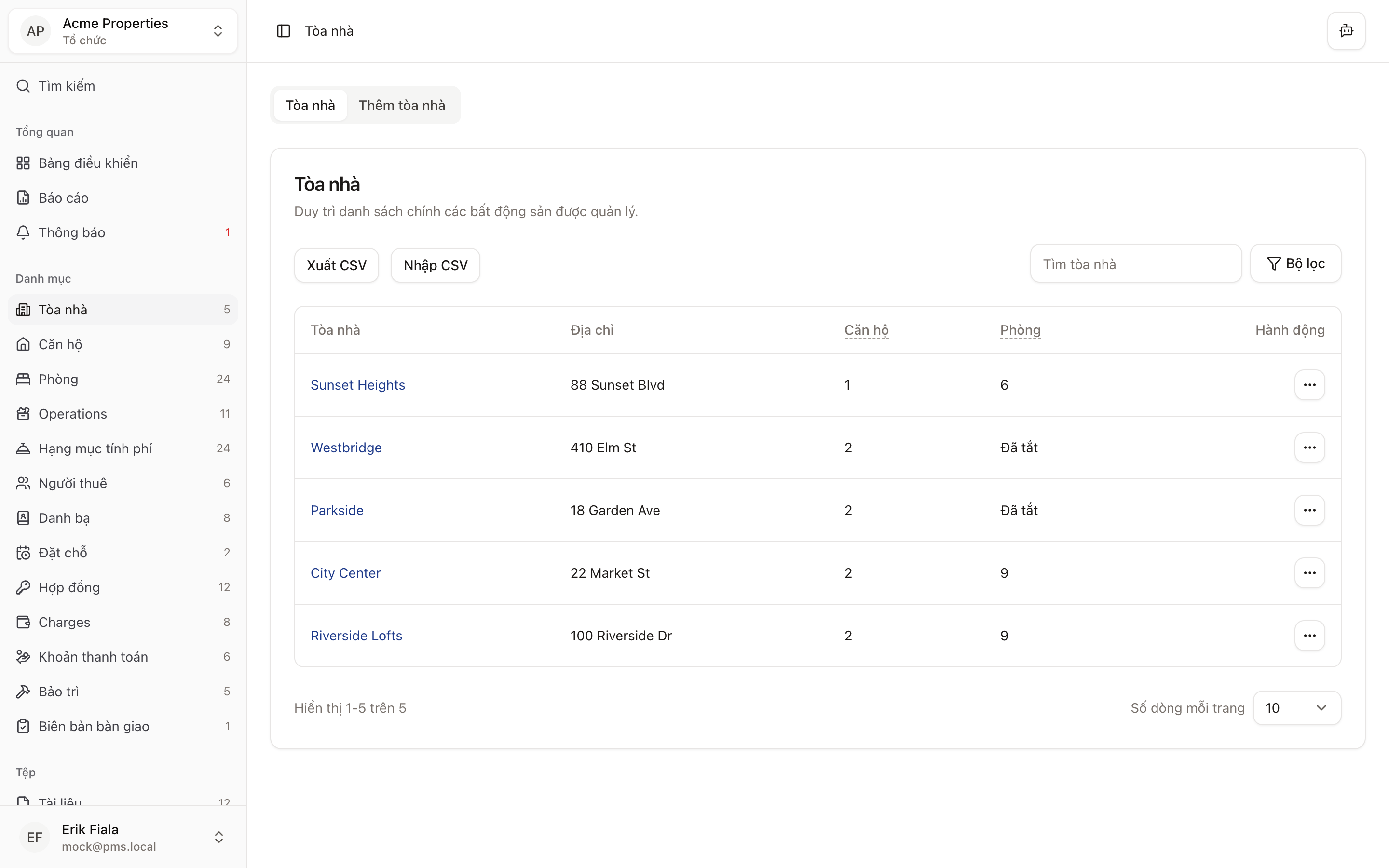Viewport: 1389px width, 868px height.
Task: Open actions menu for Westbridge row
Action: [1309, 448]
